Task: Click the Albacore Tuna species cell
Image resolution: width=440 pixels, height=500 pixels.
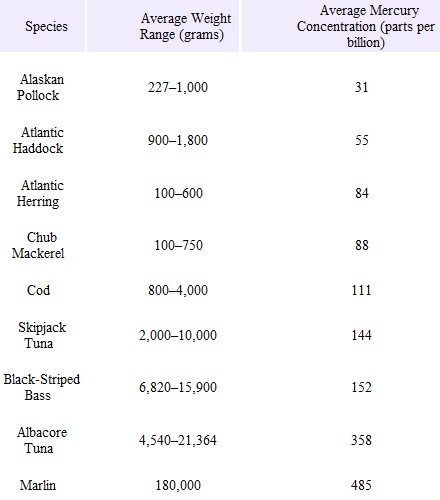Action: 42,440
